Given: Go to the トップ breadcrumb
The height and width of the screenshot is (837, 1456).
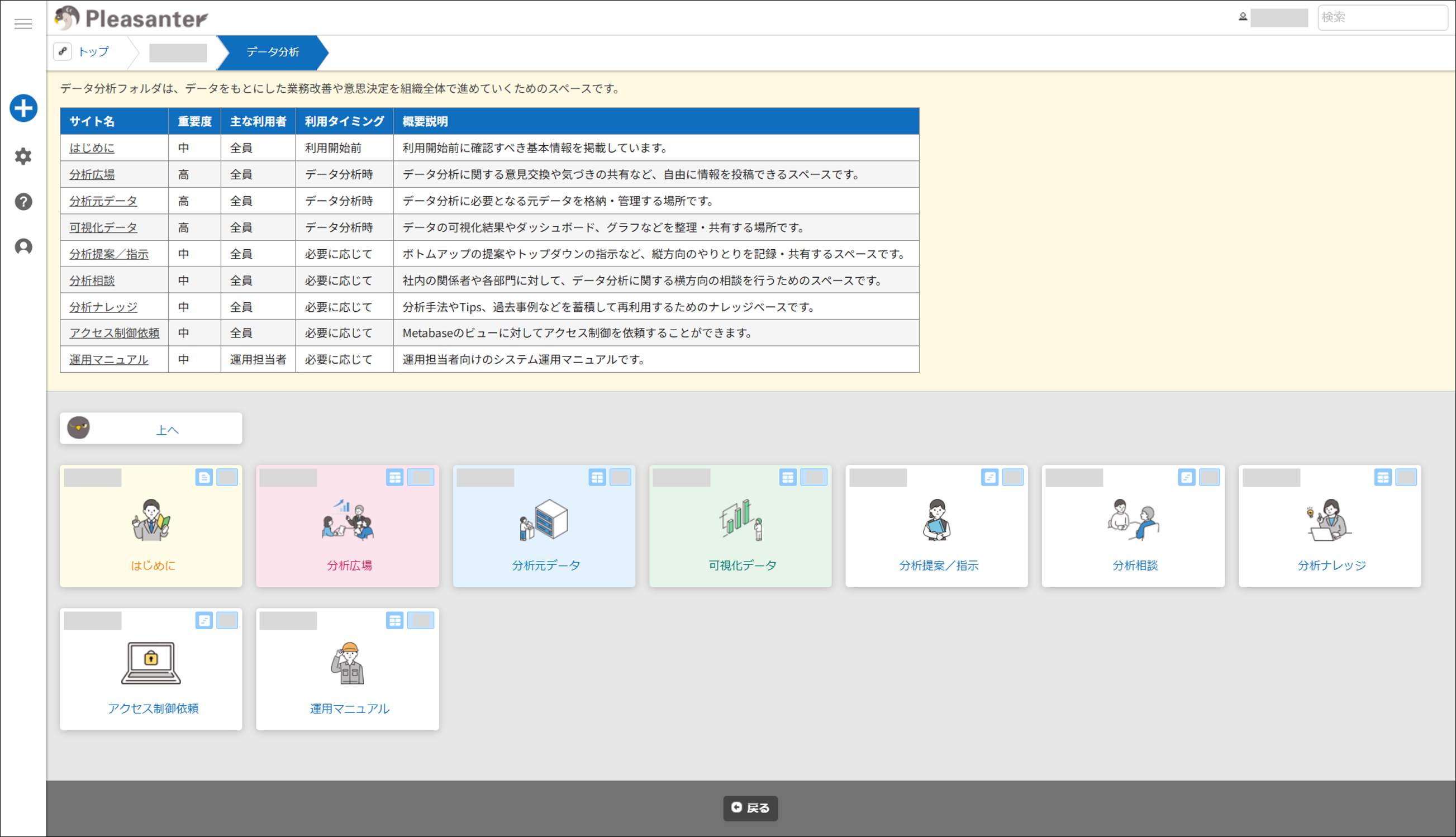Looking at the screenshot, I should (x=93, y=52).
